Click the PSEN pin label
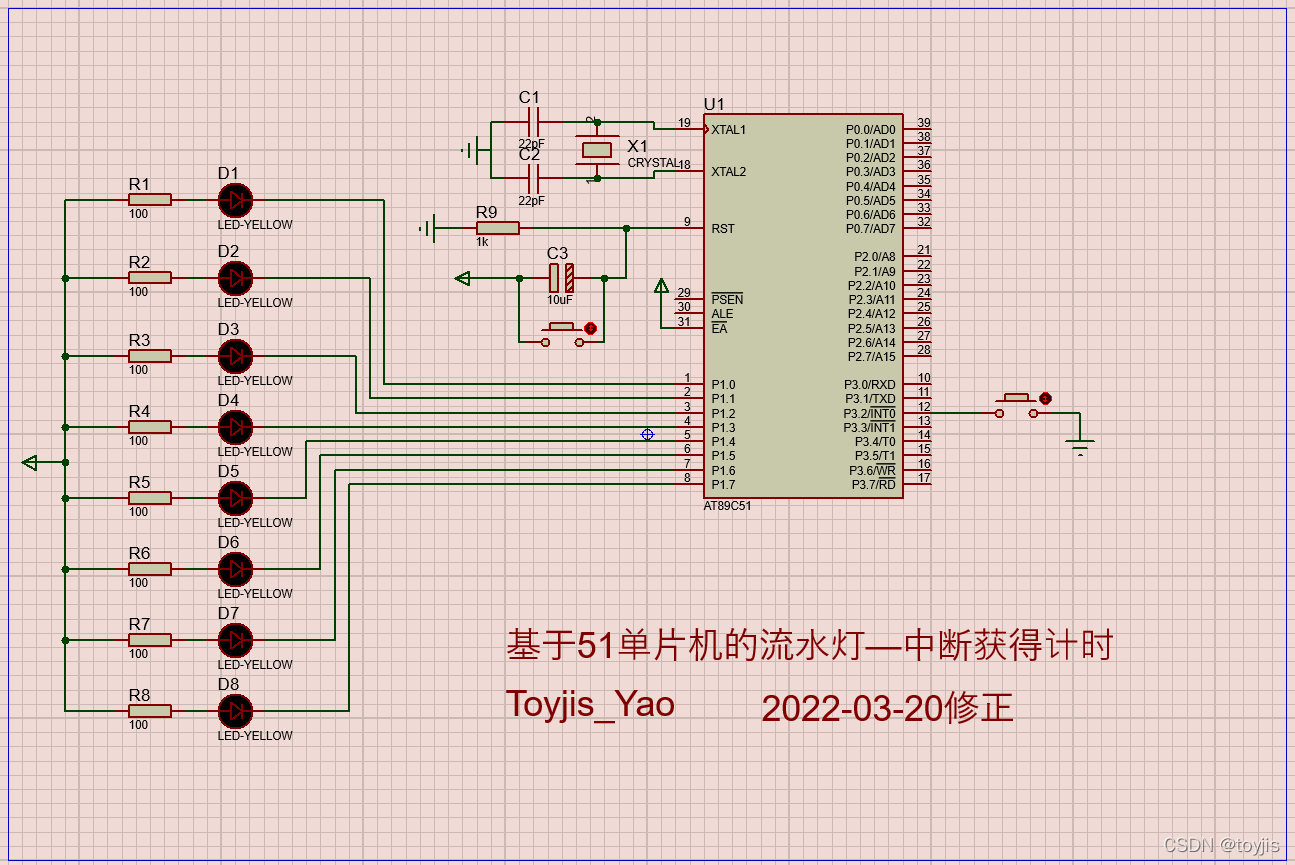 (x=727, y=300)
